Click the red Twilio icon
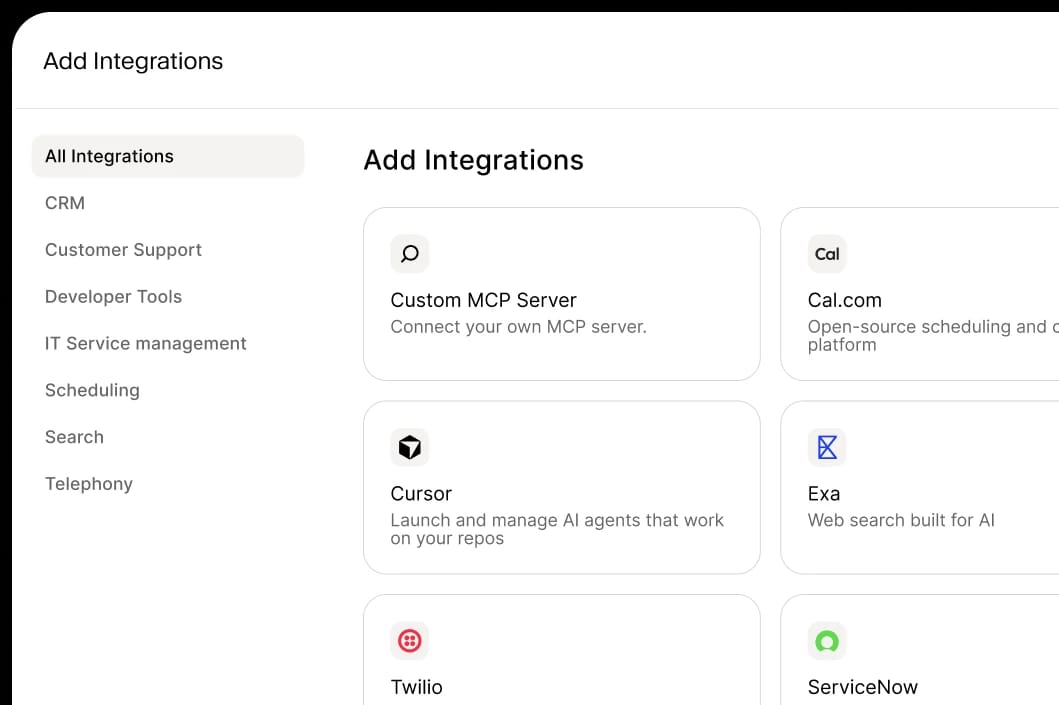This screenshot has width=1059, height=705. [410, 641]
